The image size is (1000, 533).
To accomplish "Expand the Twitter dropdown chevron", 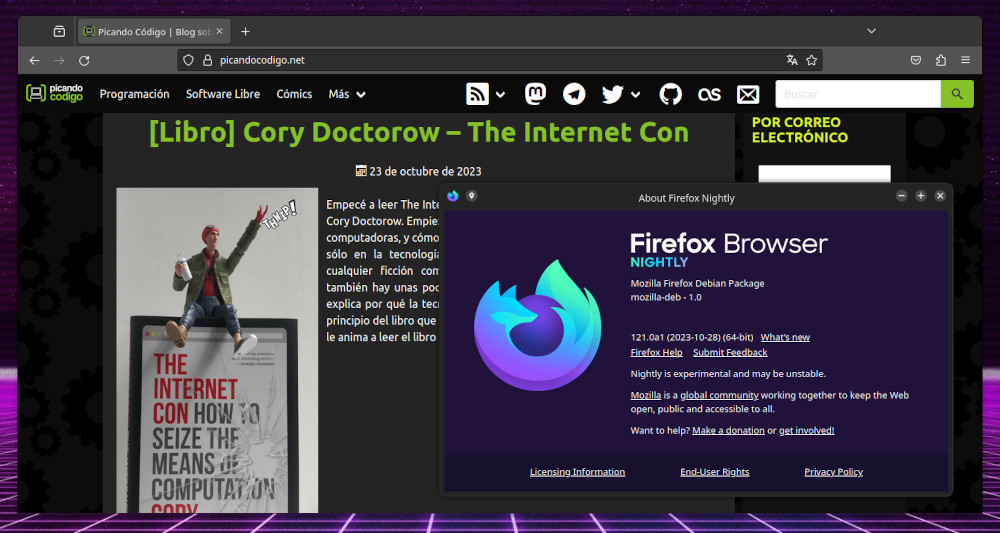I will [635, 95].
